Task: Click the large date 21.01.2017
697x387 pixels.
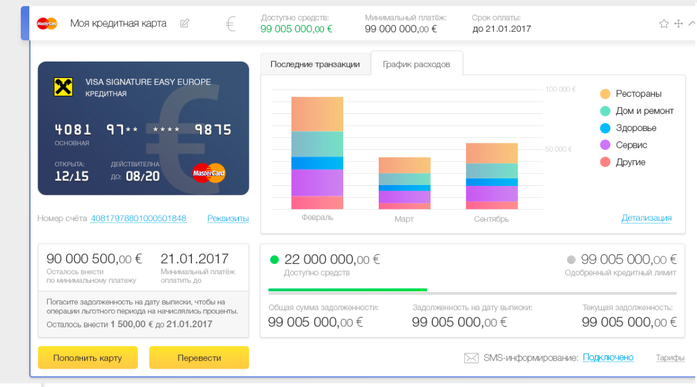Action: (195, 259)
